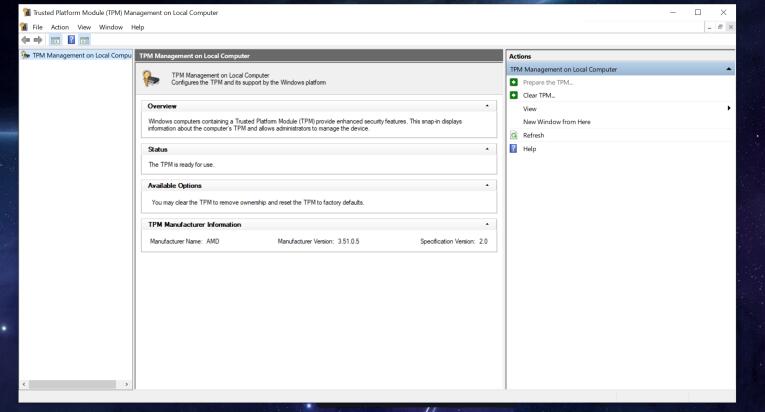Click the inner MMC restore button
Screen dimensions: 765x412
point(720,27)
